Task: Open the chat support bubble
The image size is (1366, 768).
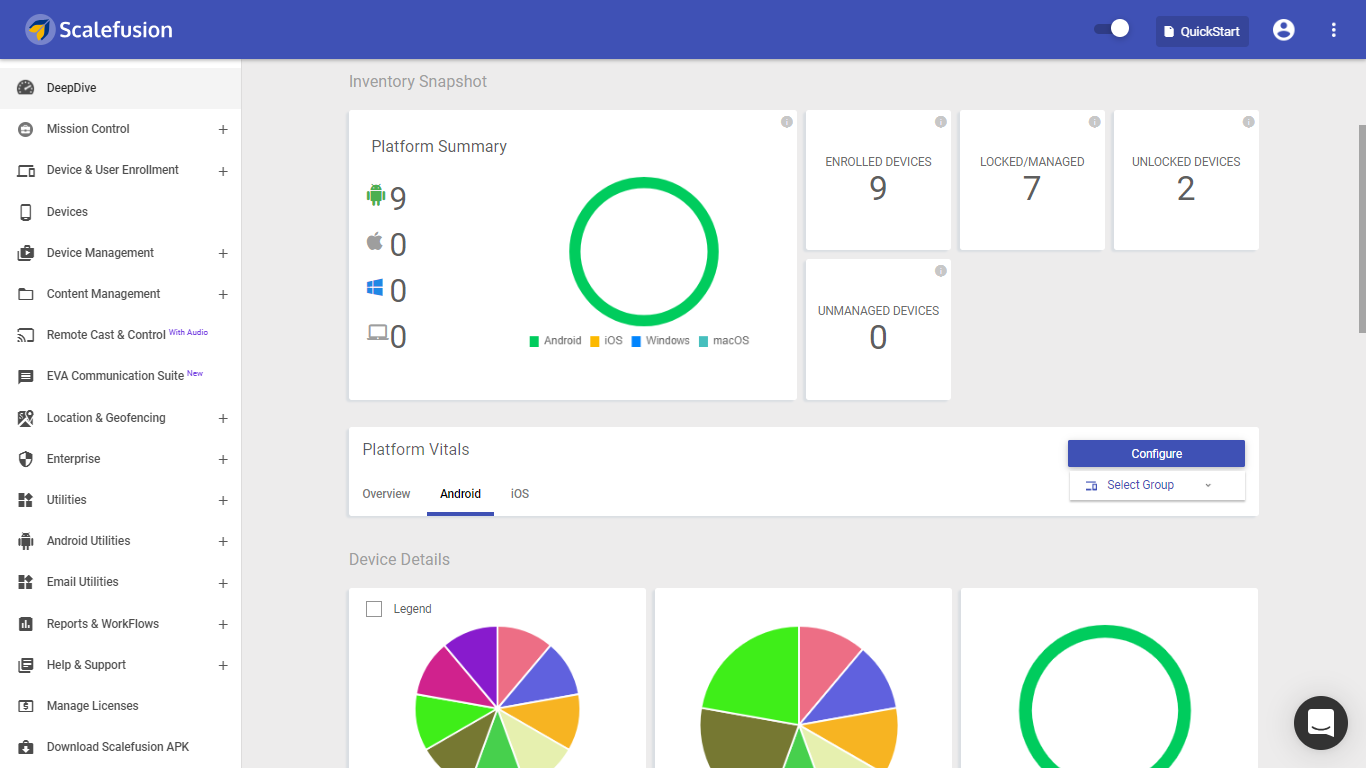Action: (1321, 723)
